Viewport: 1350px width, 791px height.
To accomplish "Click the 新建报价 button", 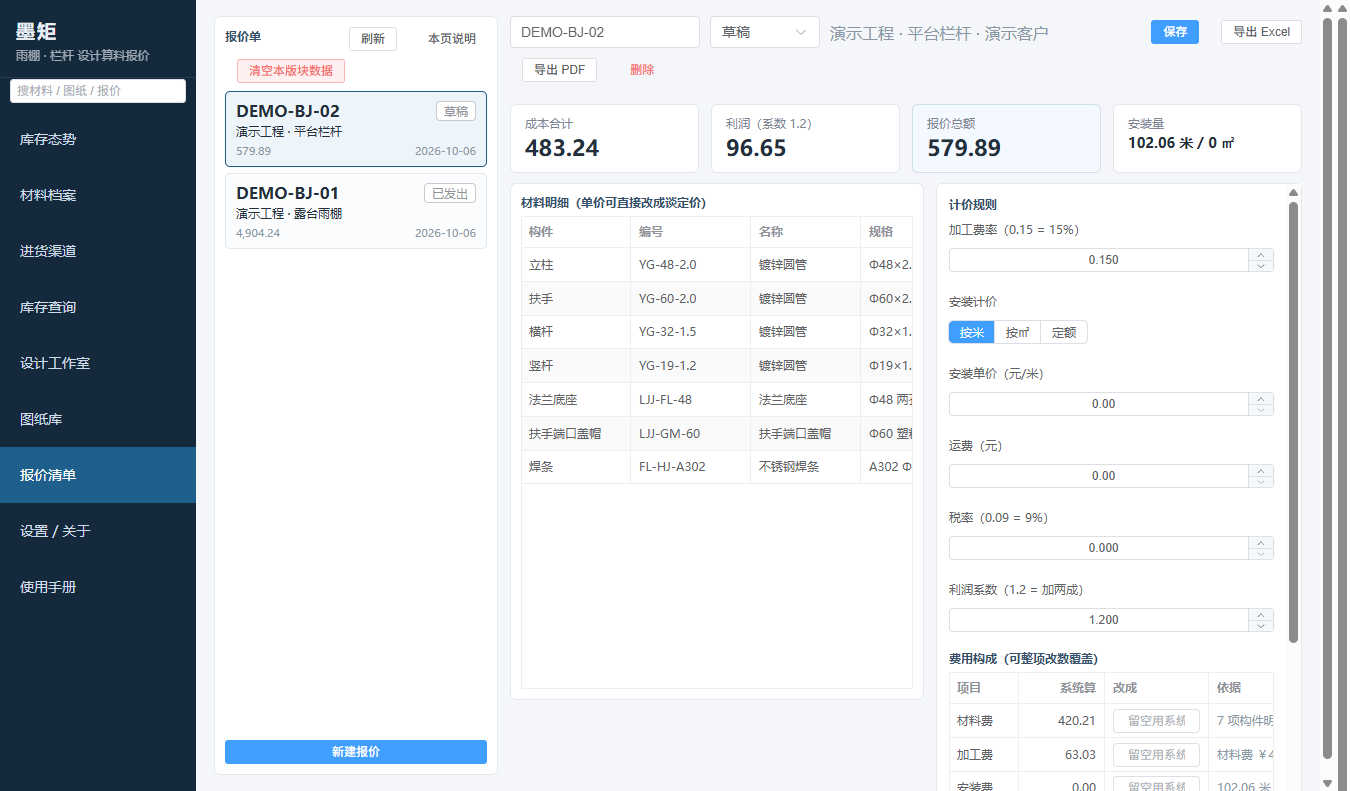I will coord(356,752).
